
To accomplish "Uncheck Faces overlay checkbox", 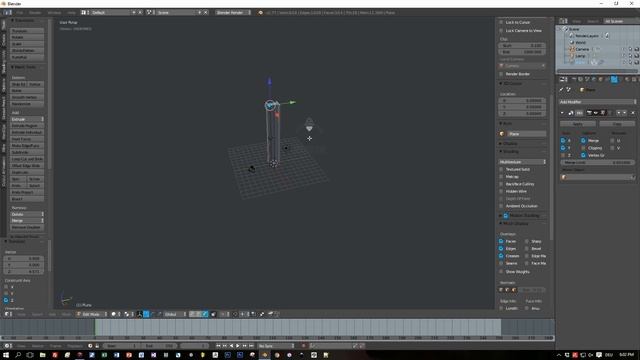I will 501,241.
